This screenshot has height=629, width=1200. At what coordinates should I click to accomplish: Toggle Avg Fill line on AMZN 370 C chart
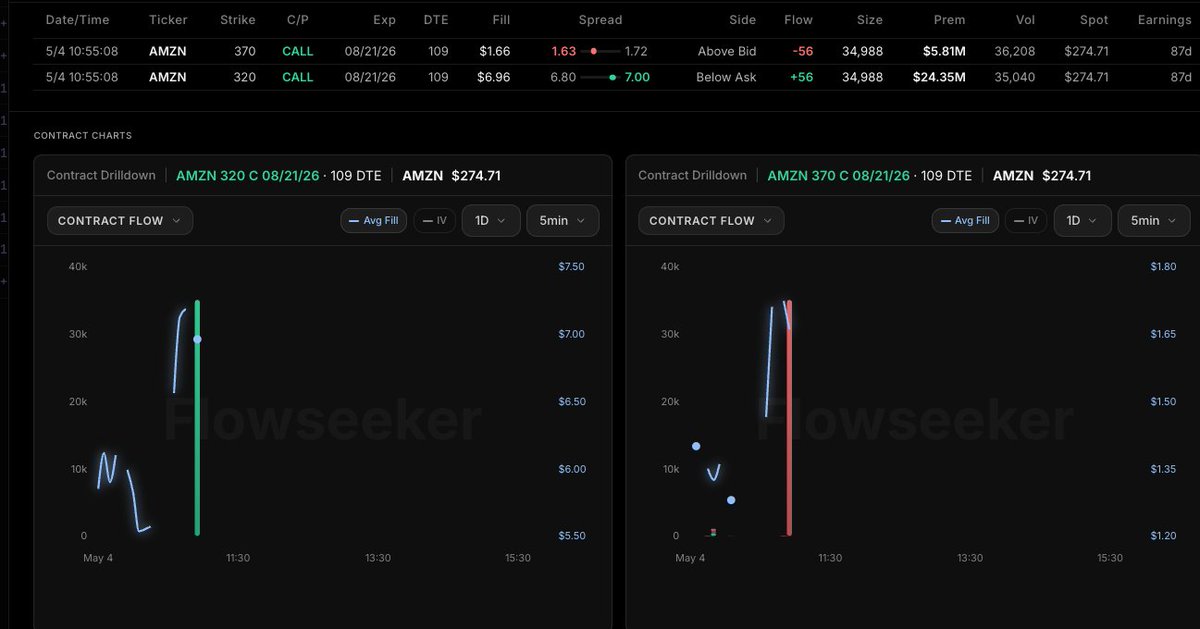coord(965,221)
